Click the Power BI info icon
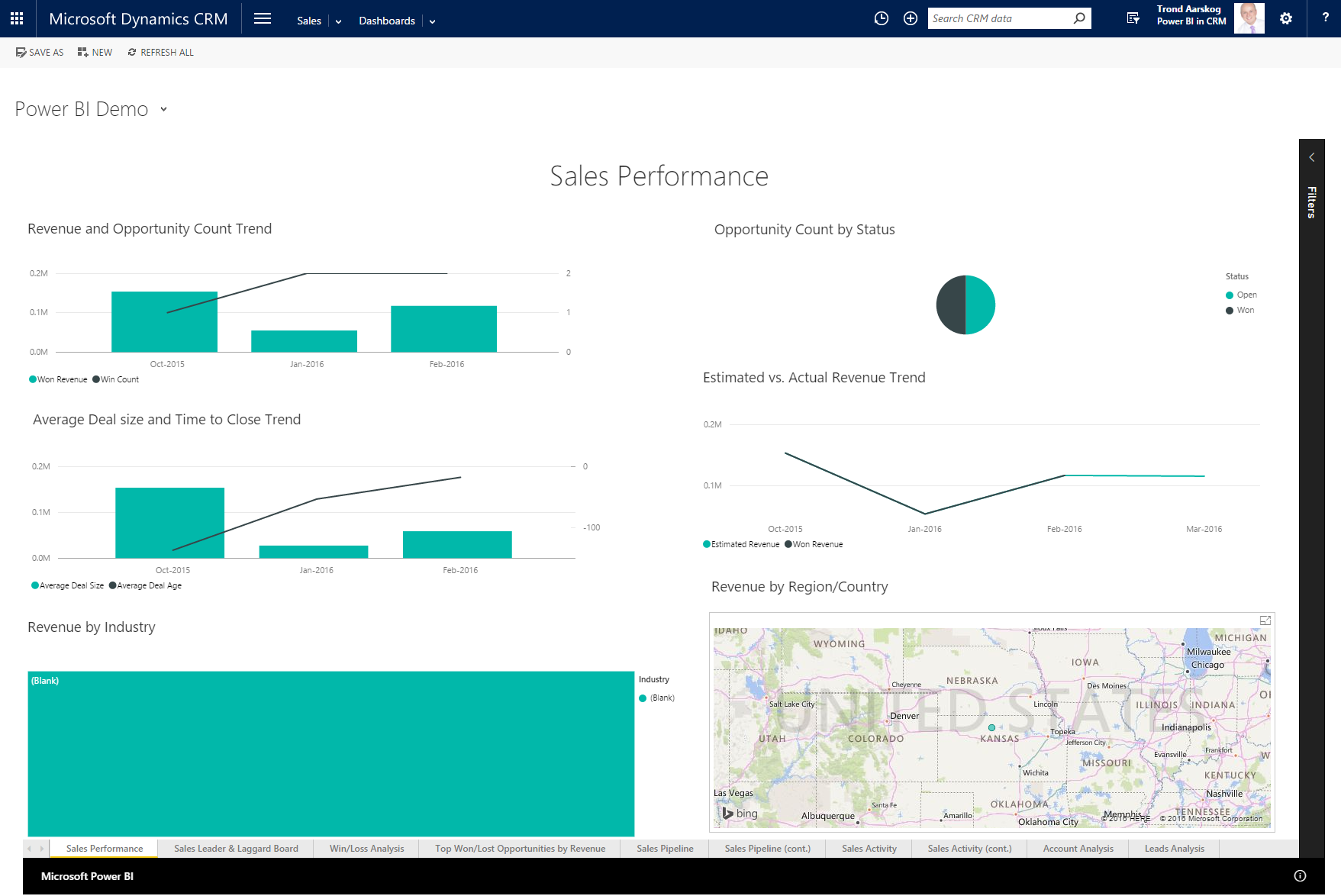The width and height of the screenshot is (1341, 896). tap(1300, 876)
